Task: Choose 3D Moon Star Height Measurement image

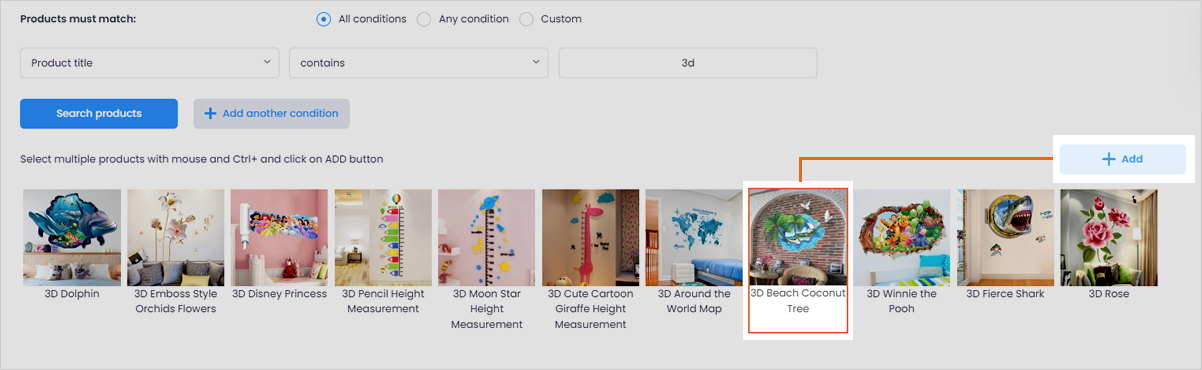Action: pos(487,238)
